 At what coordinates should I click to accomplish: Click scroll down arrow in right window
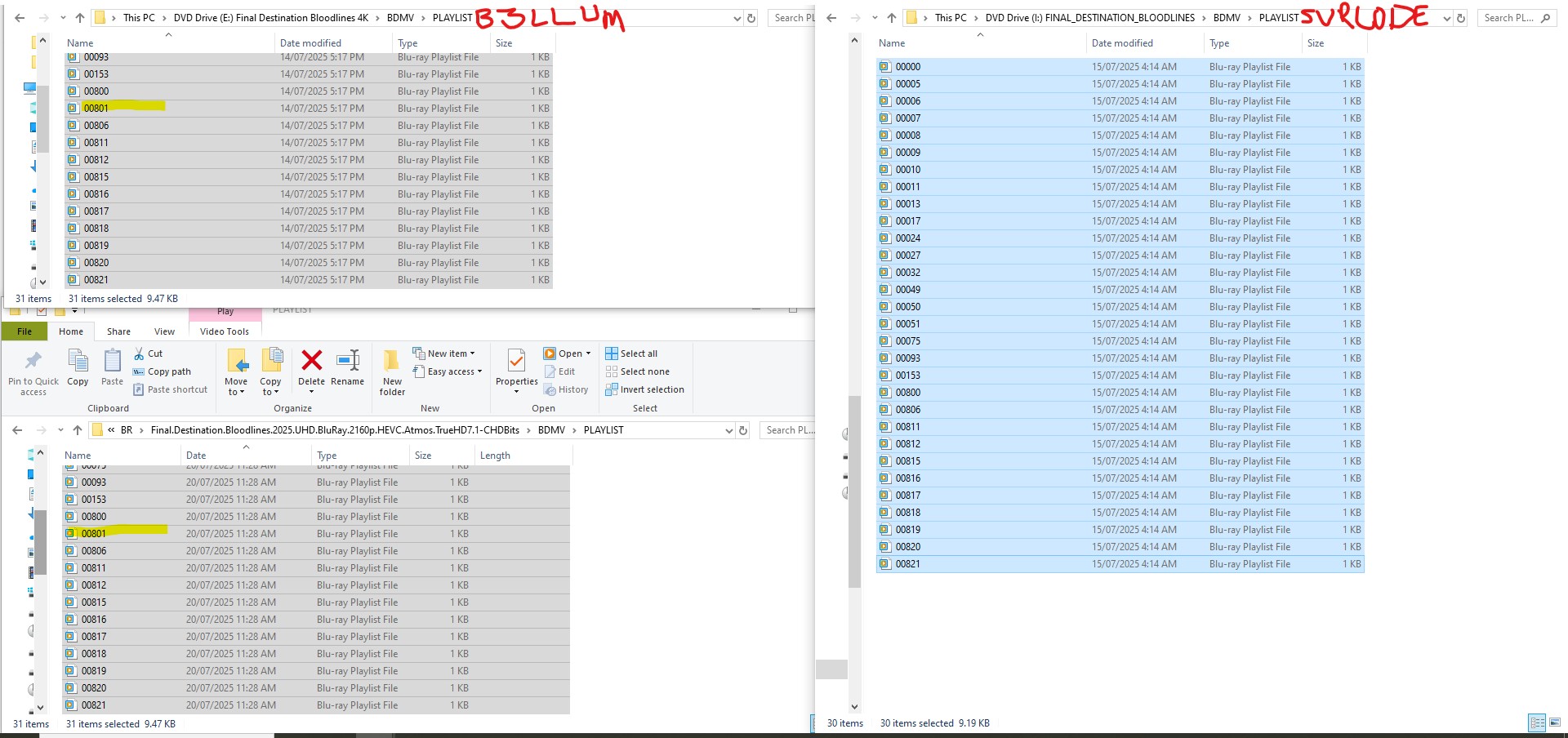855,707
